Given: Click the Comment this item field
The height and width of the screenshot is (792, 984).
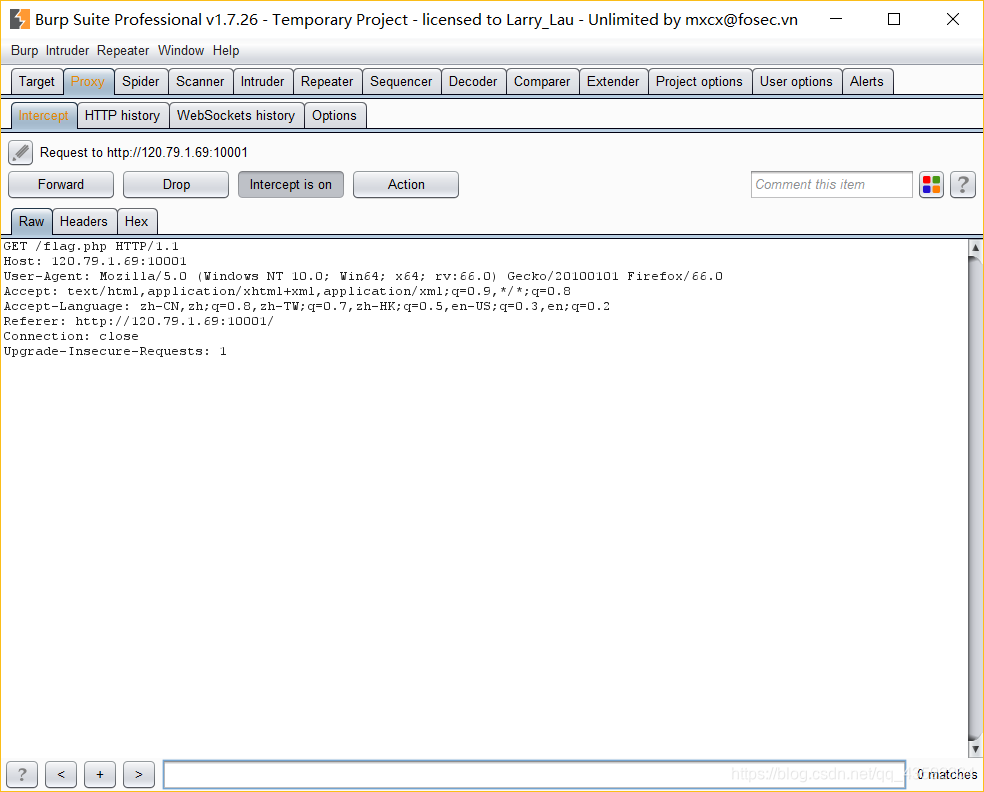Looking at the screenshot, I should pos(832,185).
